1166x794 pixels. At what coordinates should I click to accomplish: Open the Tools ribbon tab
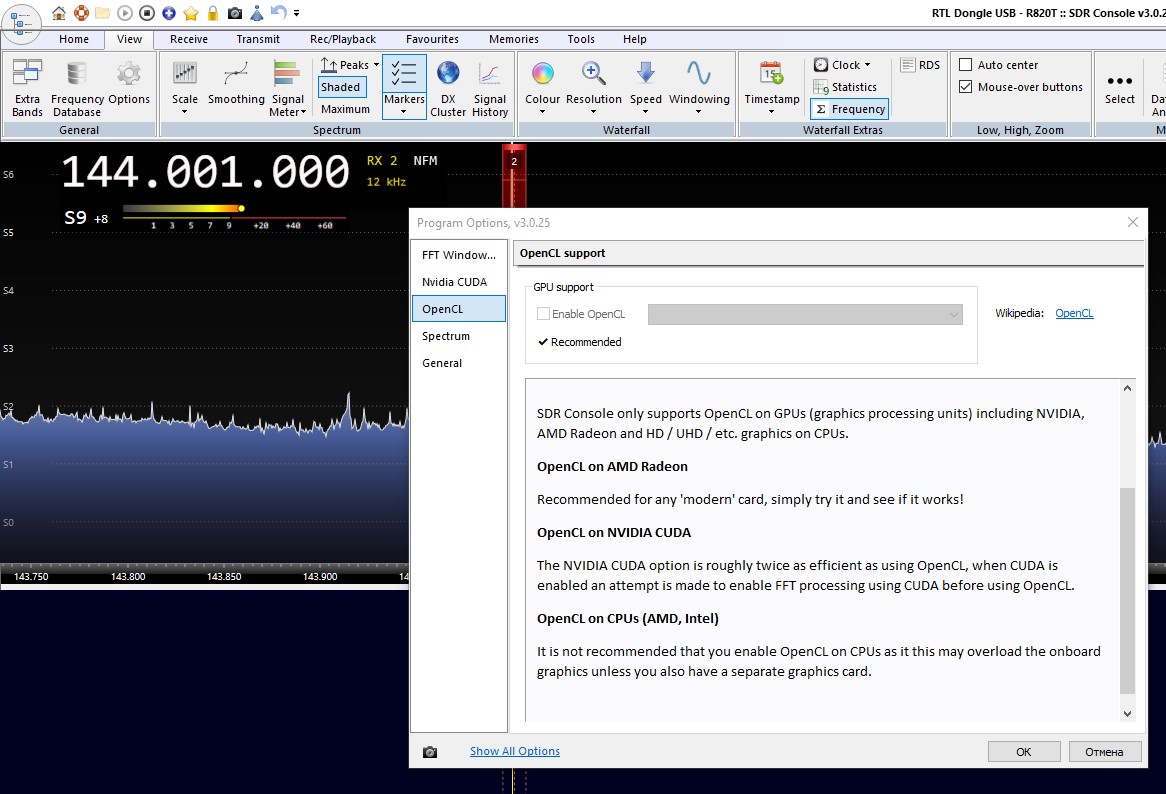(x=581, y=39)
